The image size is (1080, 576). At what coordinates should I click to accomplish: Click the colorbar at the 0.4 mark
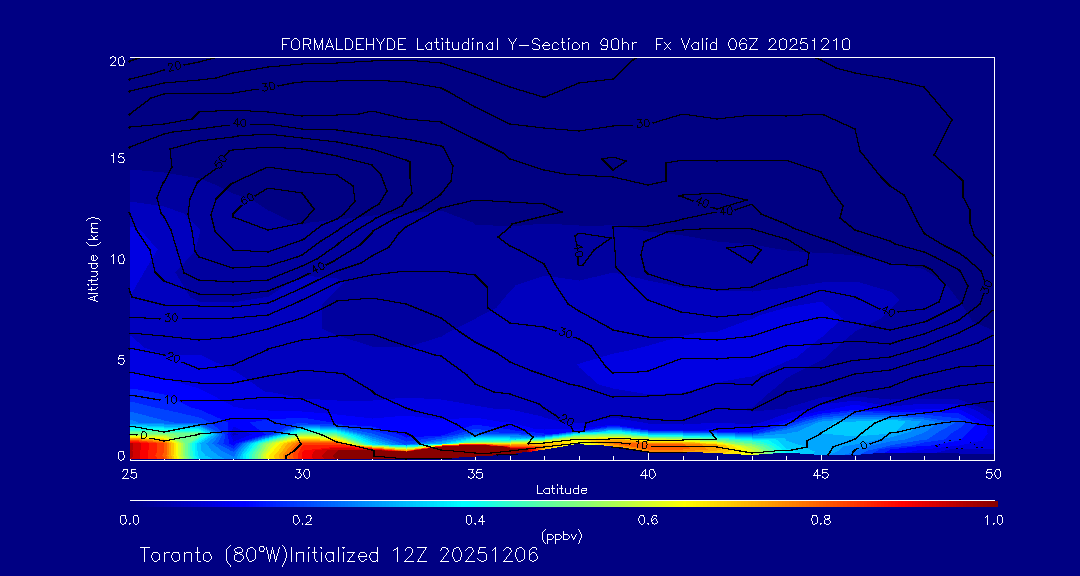[x=476, y=502]
